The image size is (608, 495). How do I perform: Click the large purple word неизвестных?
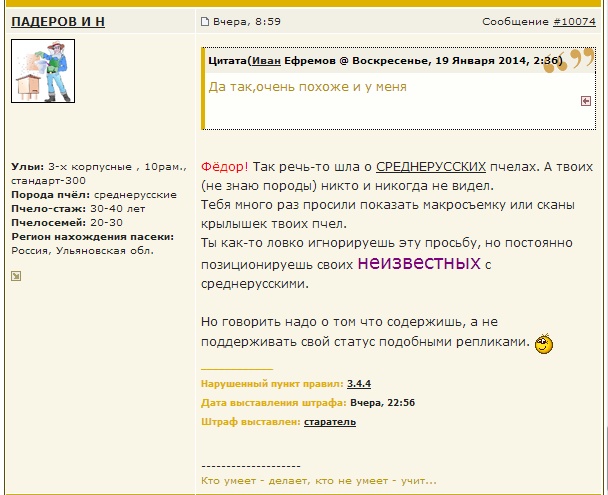(419, 263)
